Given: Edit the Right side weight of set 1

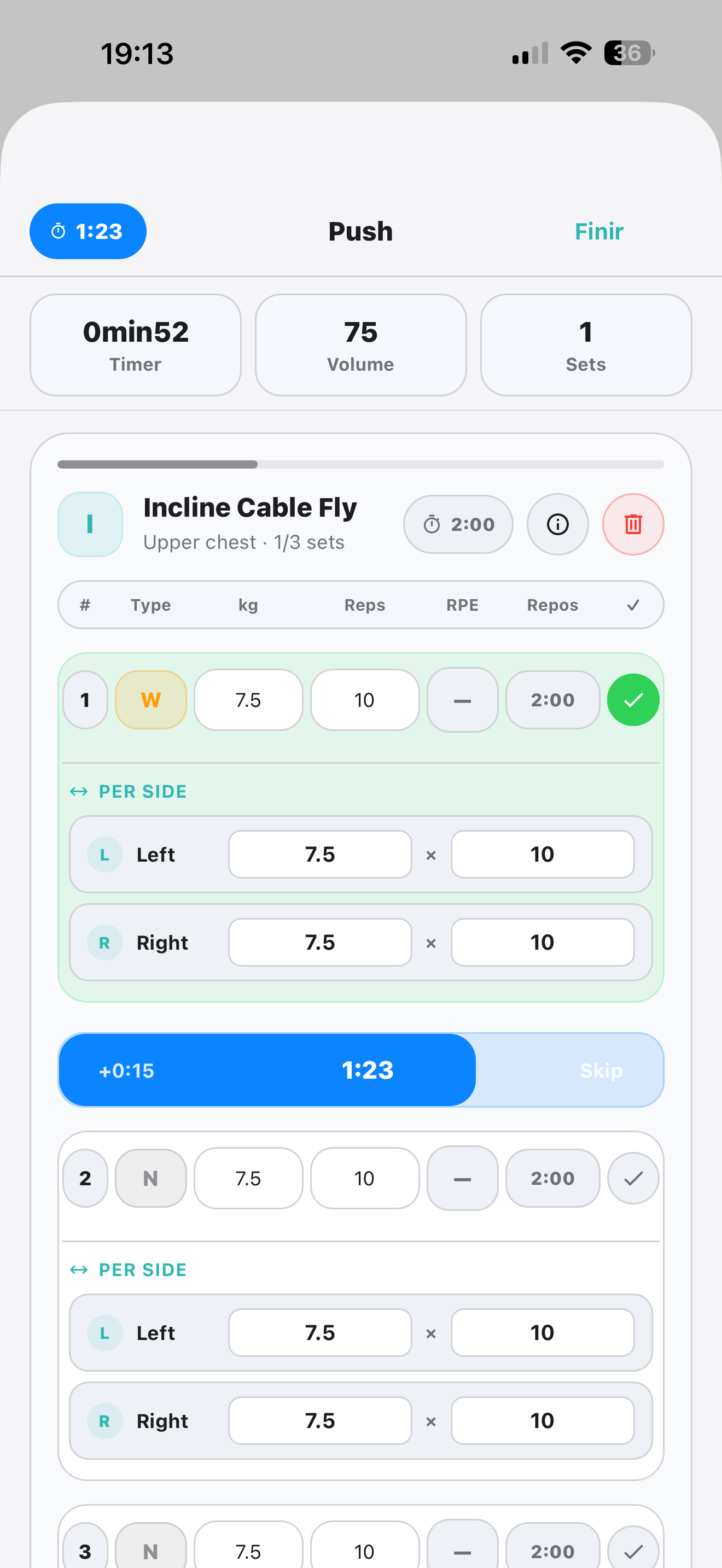Looking at the screenshot, I should pyautogui.click(x=319, y=941).
